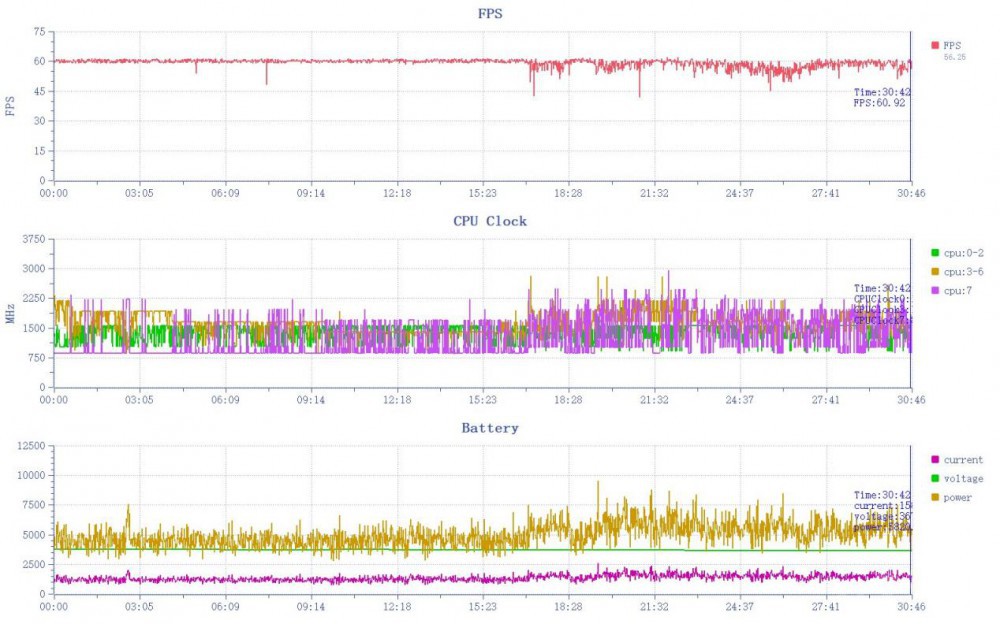Click the '56.25' value under the FPS legend
Screen dimensions: 1000x624
955,57
